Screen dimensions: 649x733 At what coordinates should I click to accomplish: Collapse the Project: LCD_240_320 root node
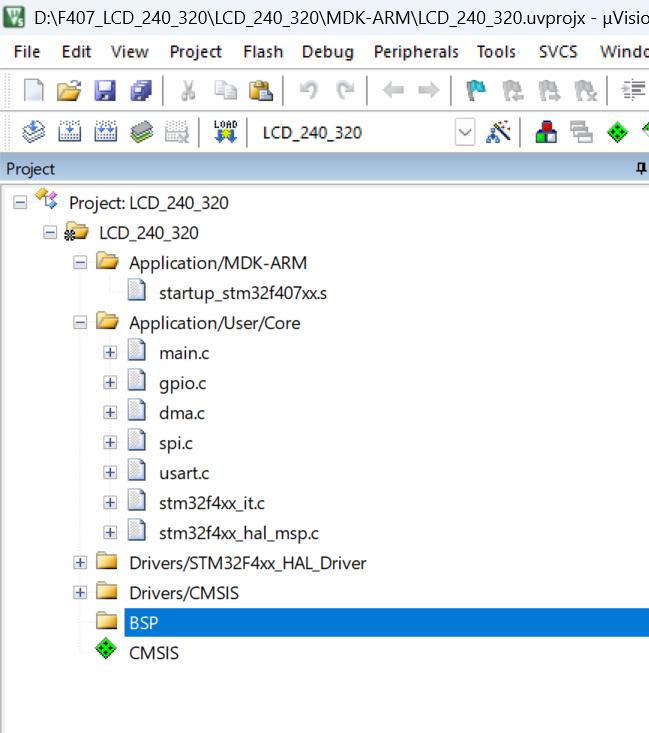[x=20, y=203]
